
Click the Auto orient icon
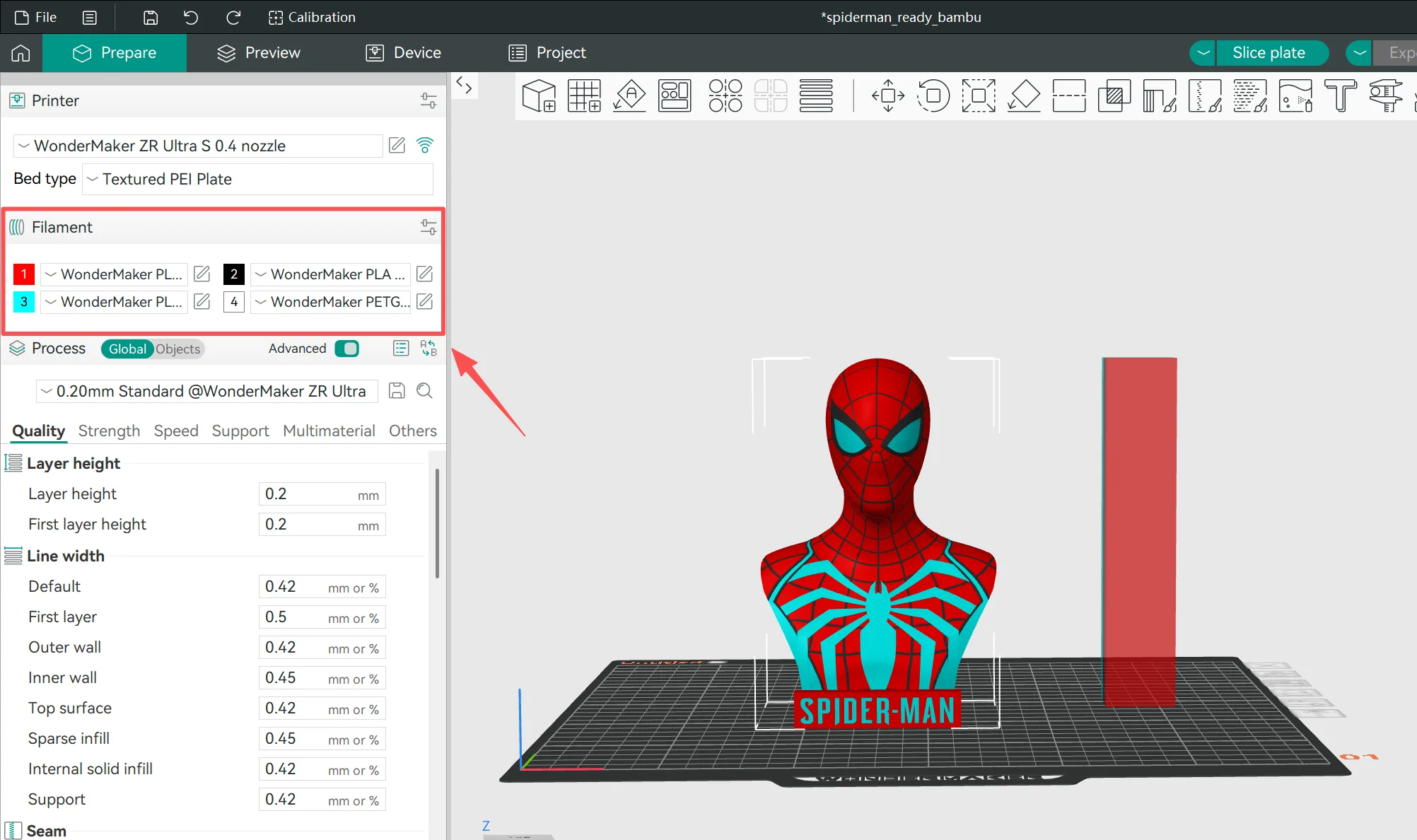pyautogui.click(x=629, y=95)
